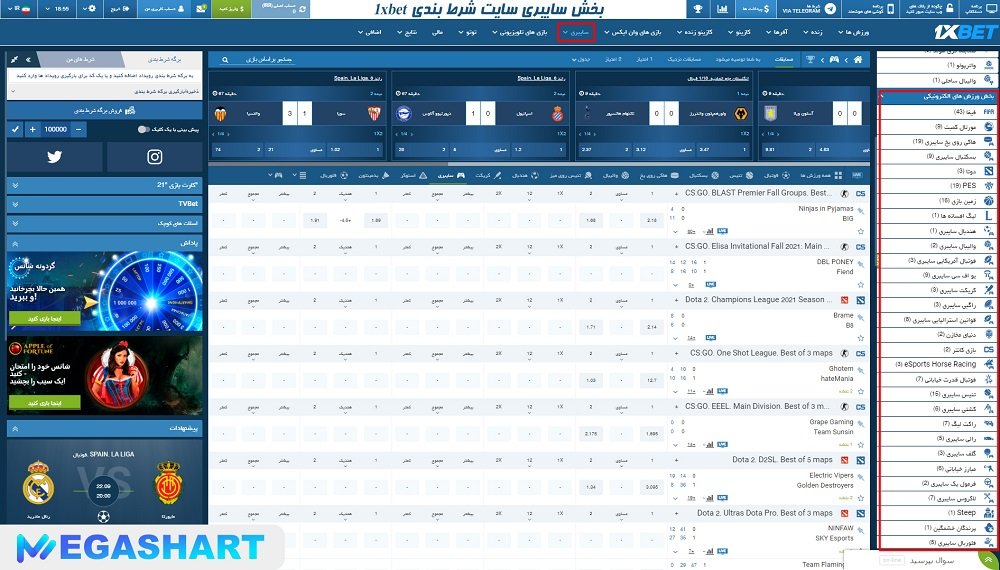This screenshot has height=570, width=1000.
Task: Select eSports Horse Racing in sidebar
Action: 938,365
